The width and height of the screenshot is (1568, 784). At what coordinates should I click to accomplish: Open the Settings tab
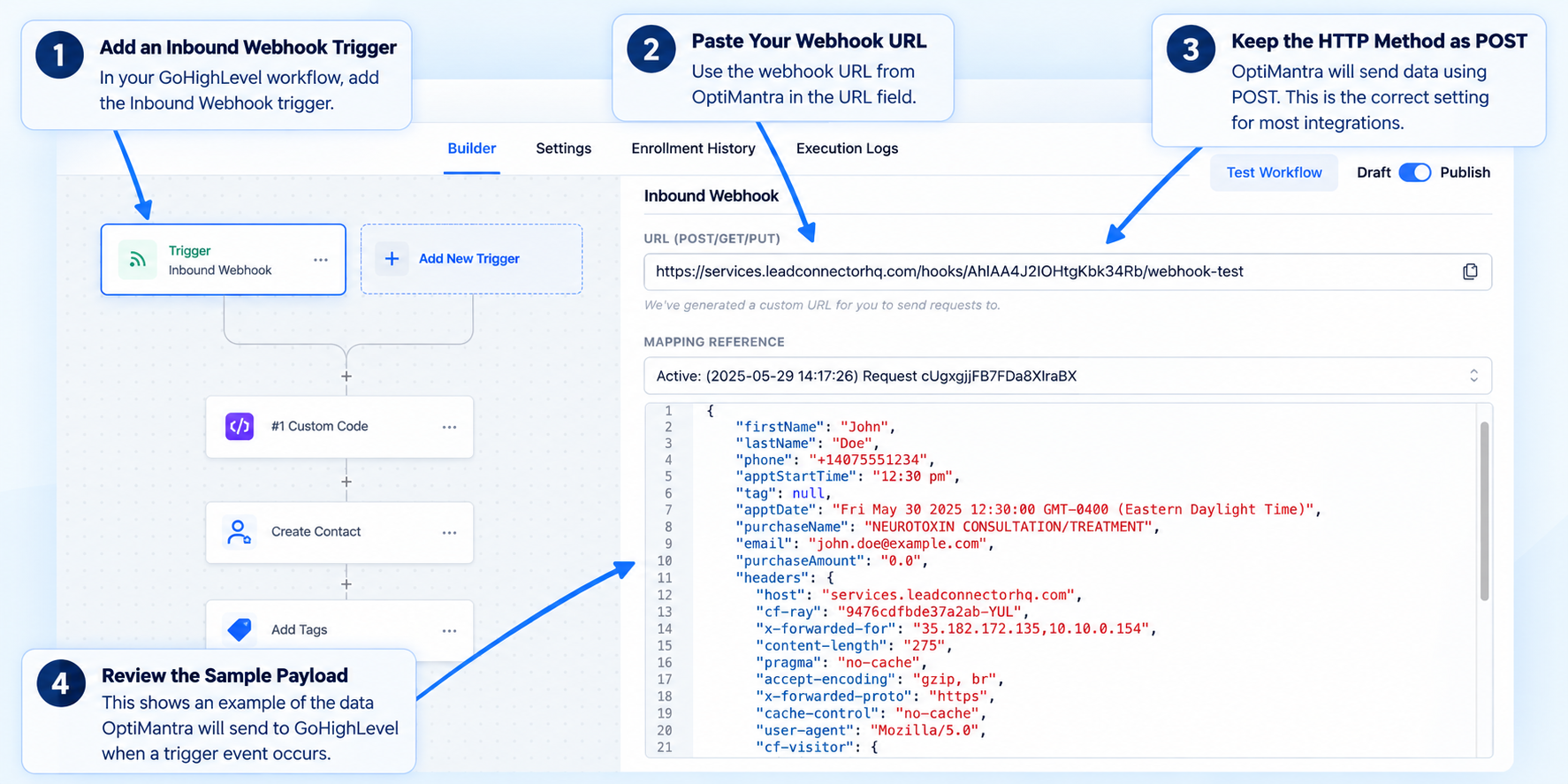[563, 148]
